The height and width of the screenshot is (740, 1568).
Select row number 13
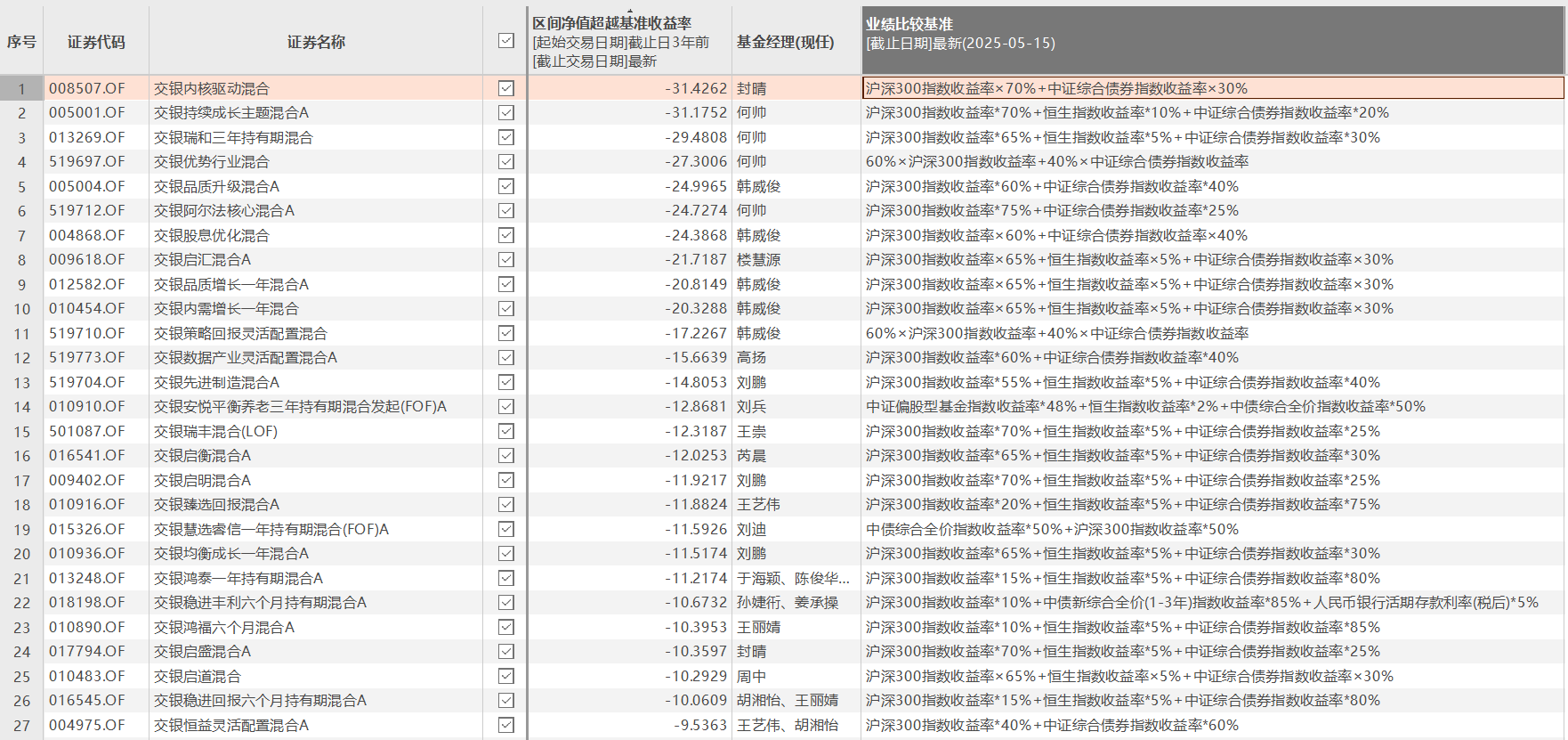click(x=21, y=382)
